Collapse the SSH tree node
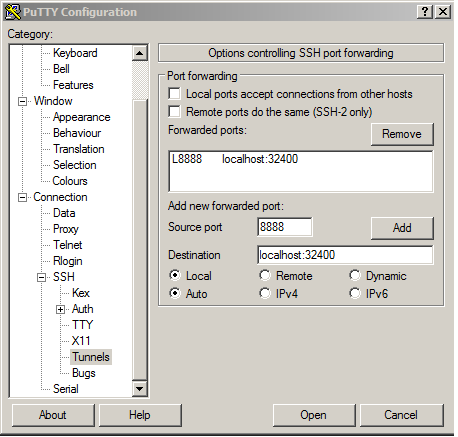The width and height of the screenshot is (458, 437). tap(41, 277)
